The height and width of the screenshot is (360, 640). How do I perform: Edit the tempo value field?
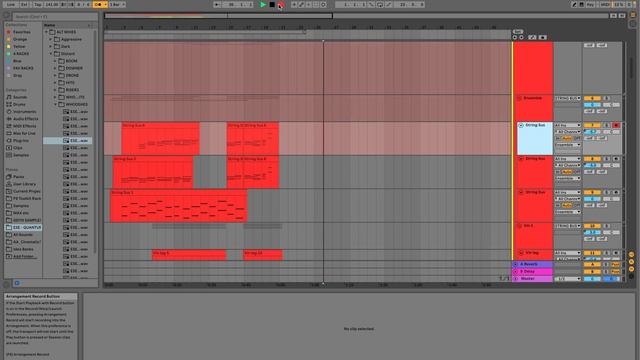point(51,4)
